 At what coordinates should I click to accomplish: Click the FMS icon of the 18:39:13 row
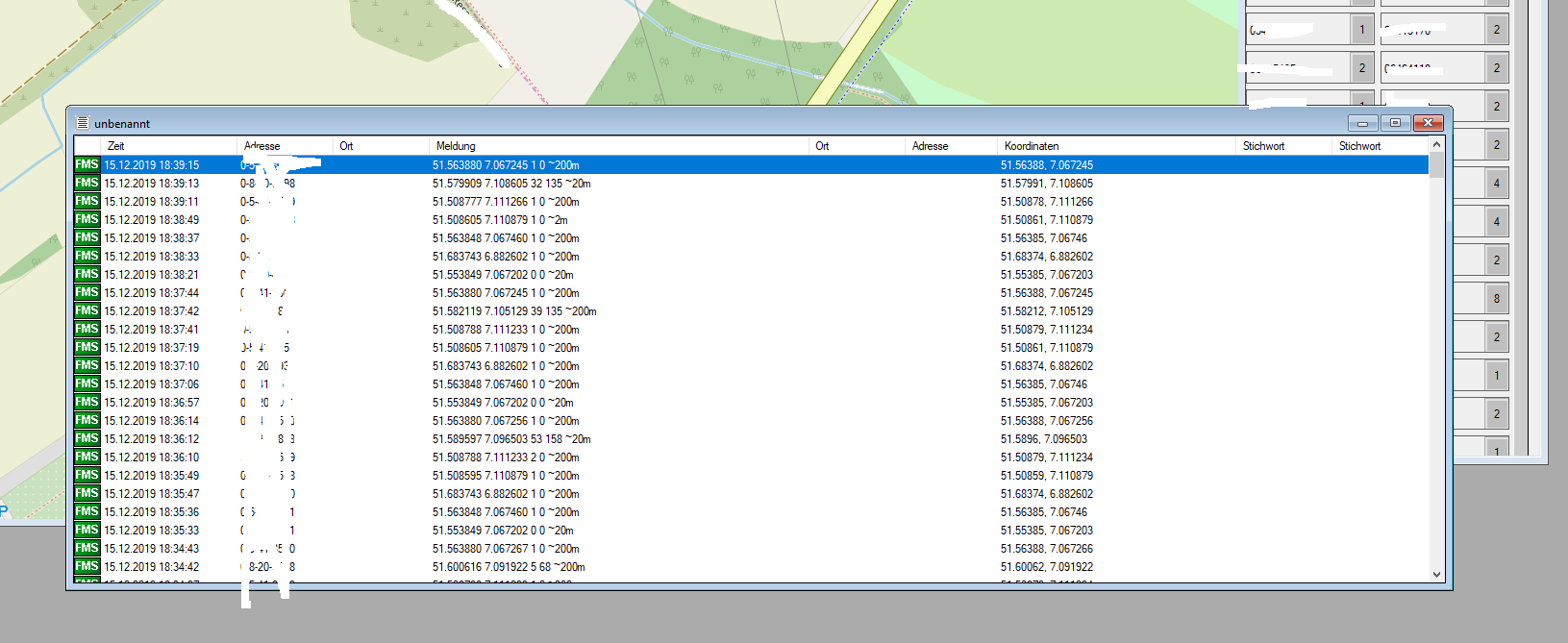[87, 183]
